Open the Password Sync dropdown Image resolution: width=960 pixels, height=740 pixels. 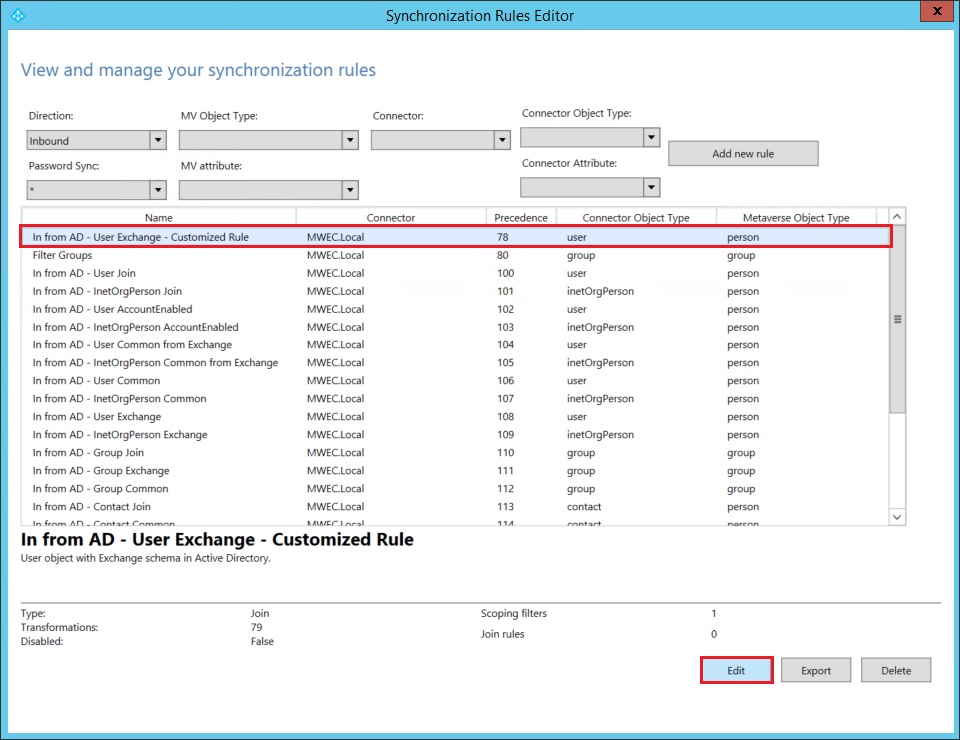[x=157, y=190]
